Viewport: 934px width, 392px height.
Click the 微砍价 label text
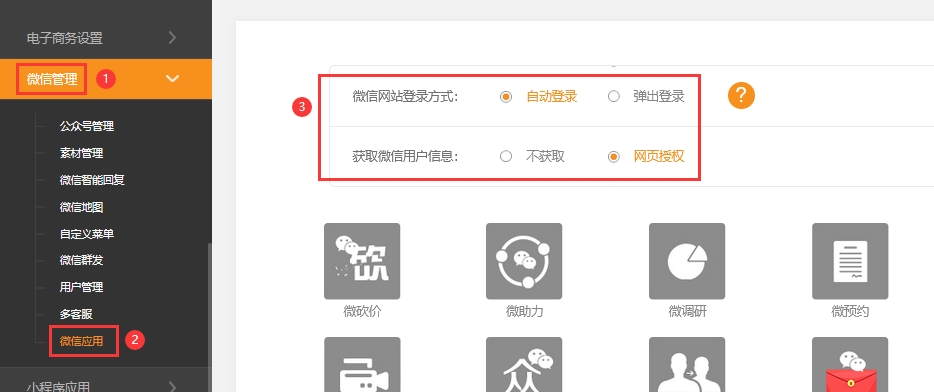click(362, 311)
